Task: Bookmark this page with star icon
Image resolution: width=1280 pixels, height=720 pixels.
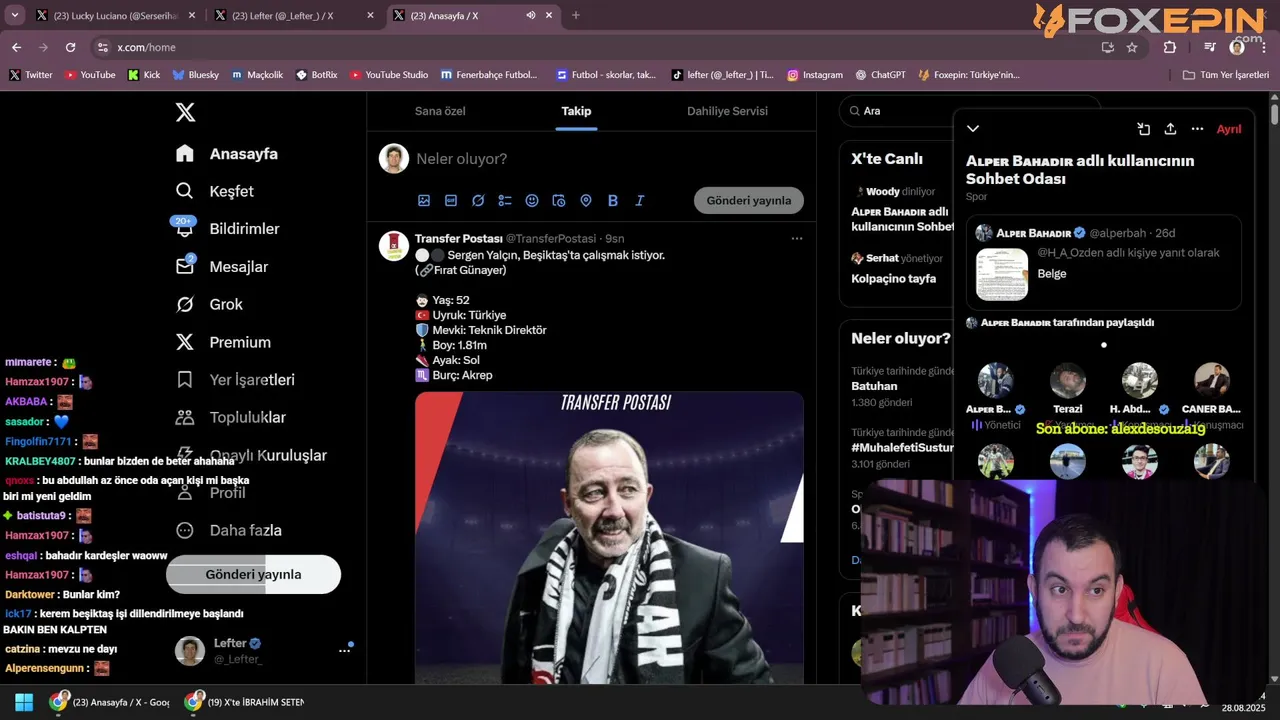Action: pyautogui.click(x=1132, y=47)
